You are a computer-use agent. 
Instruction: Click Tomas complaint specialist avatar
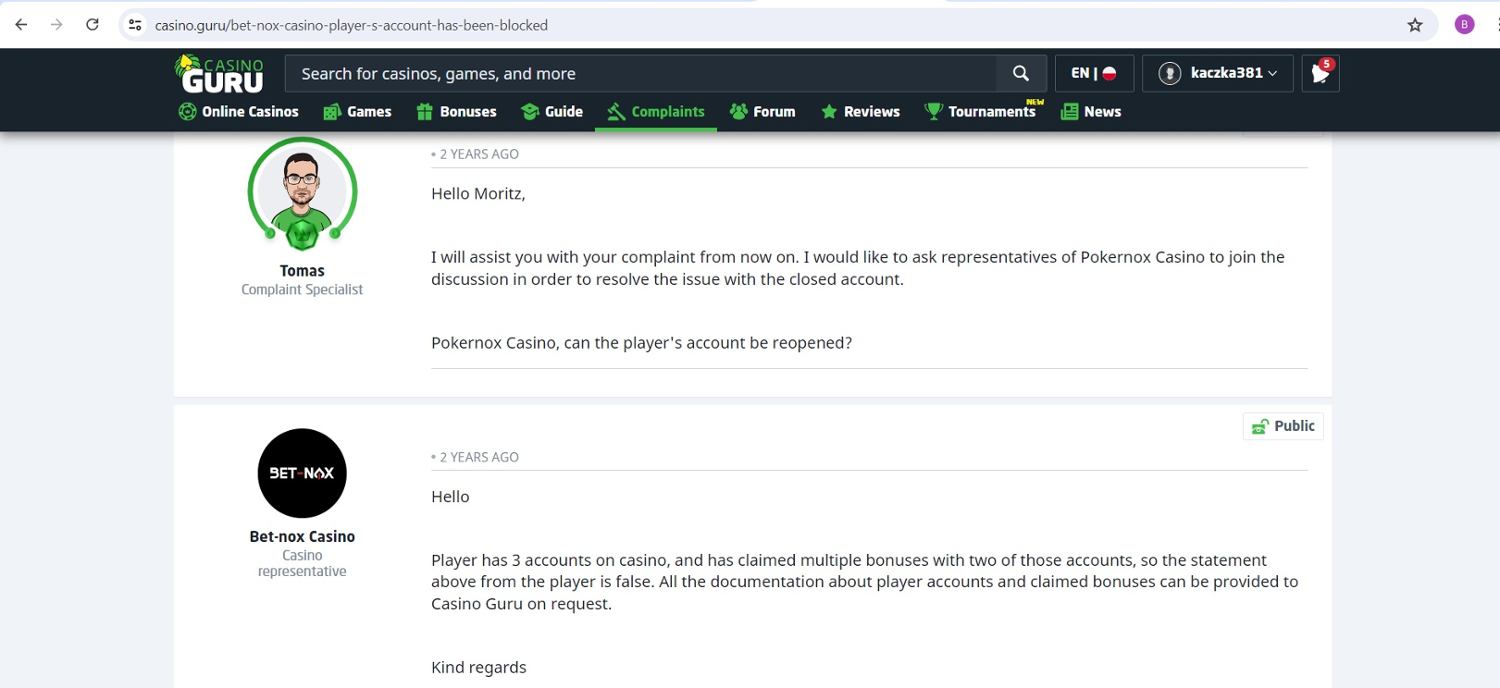[302, 192]
